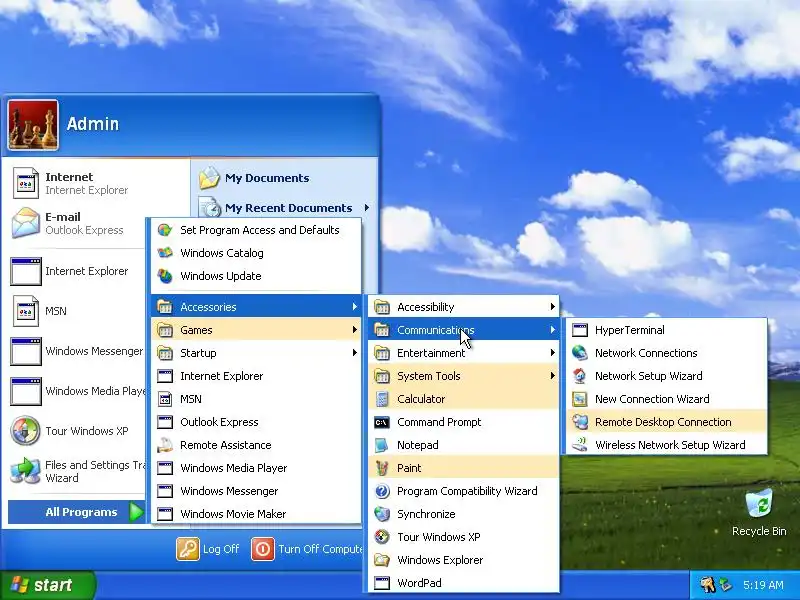
Task: Click the Calculator icon
Action: 382,399
